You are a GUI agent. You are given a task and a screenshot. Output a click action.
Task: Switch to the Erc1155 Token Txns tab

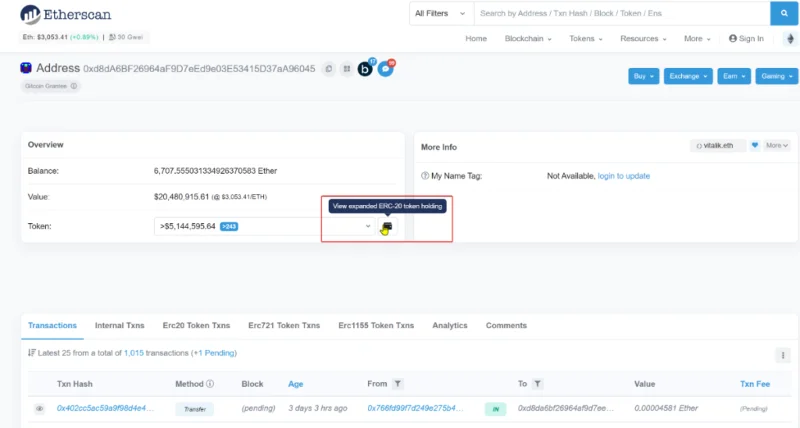tap(376, 325)
